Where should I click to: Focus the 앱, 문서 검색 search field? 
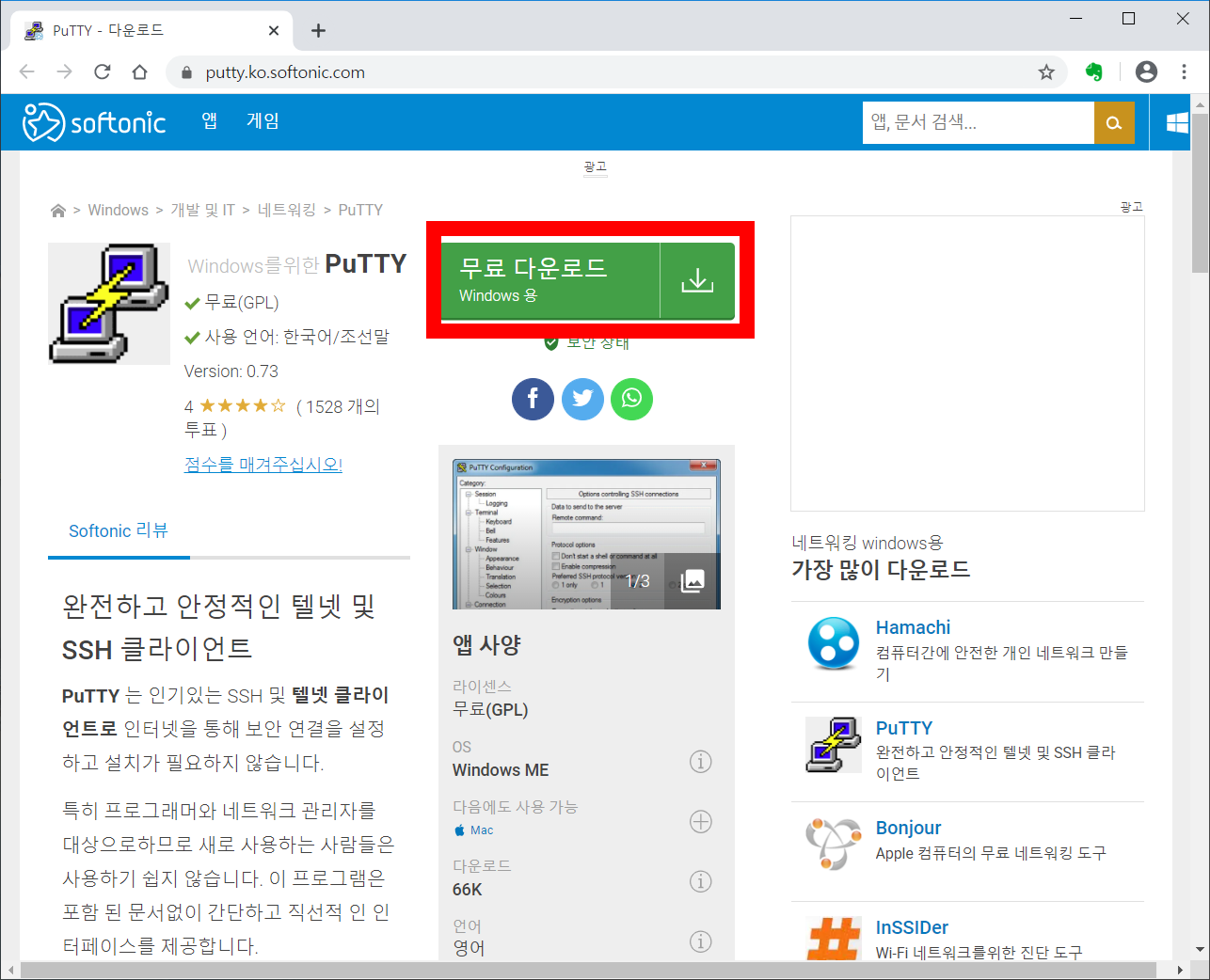click(x=979, y=122)
